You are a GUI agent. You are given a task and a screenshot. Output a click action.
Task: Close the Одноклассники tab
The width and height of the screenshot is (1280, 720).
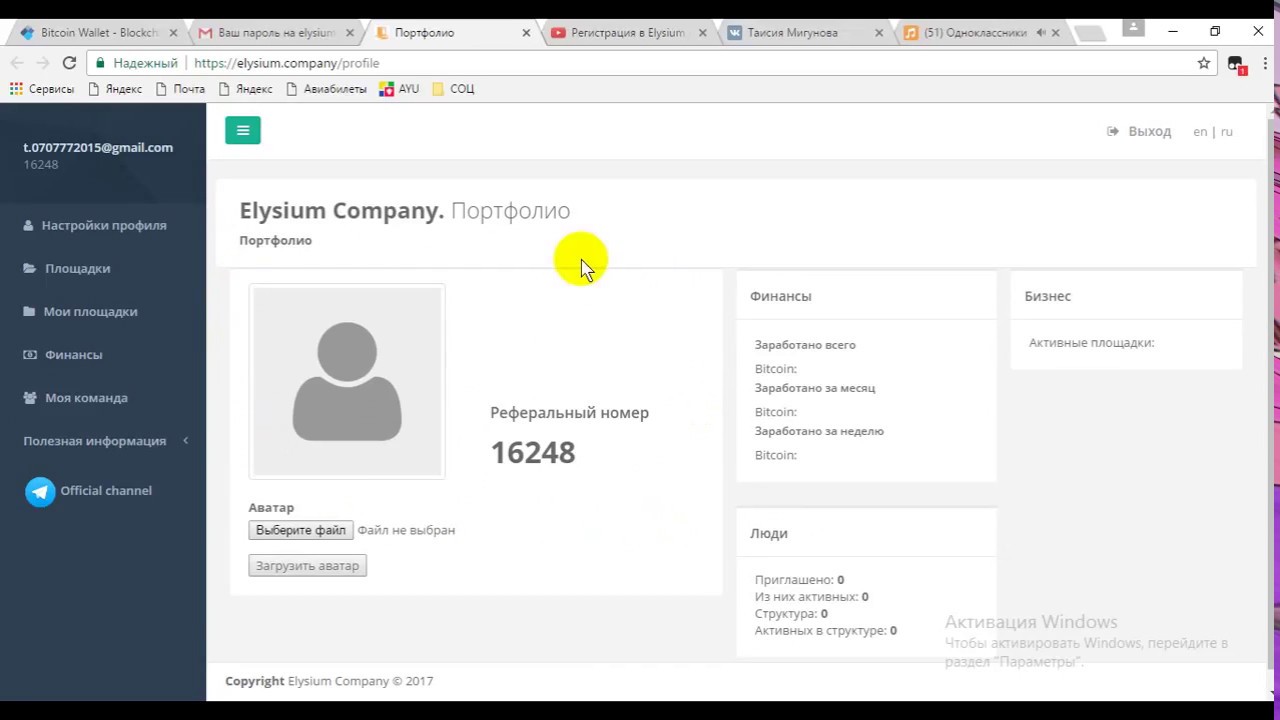click(x=1055, y=33)
